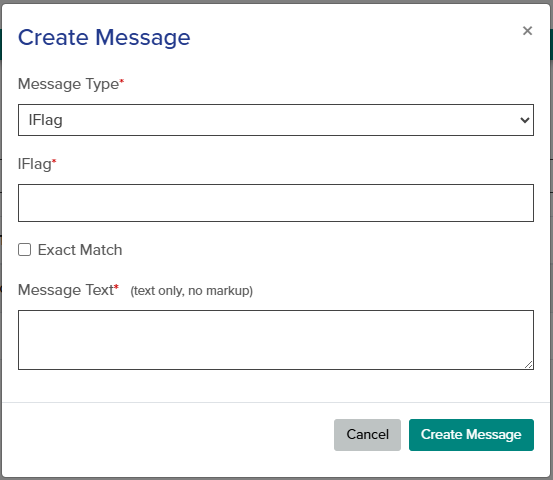Image resolution: width=553 pixels, height=480 pixels.
Task: Click the 'Message Type' field label
Action: [68, 84]
